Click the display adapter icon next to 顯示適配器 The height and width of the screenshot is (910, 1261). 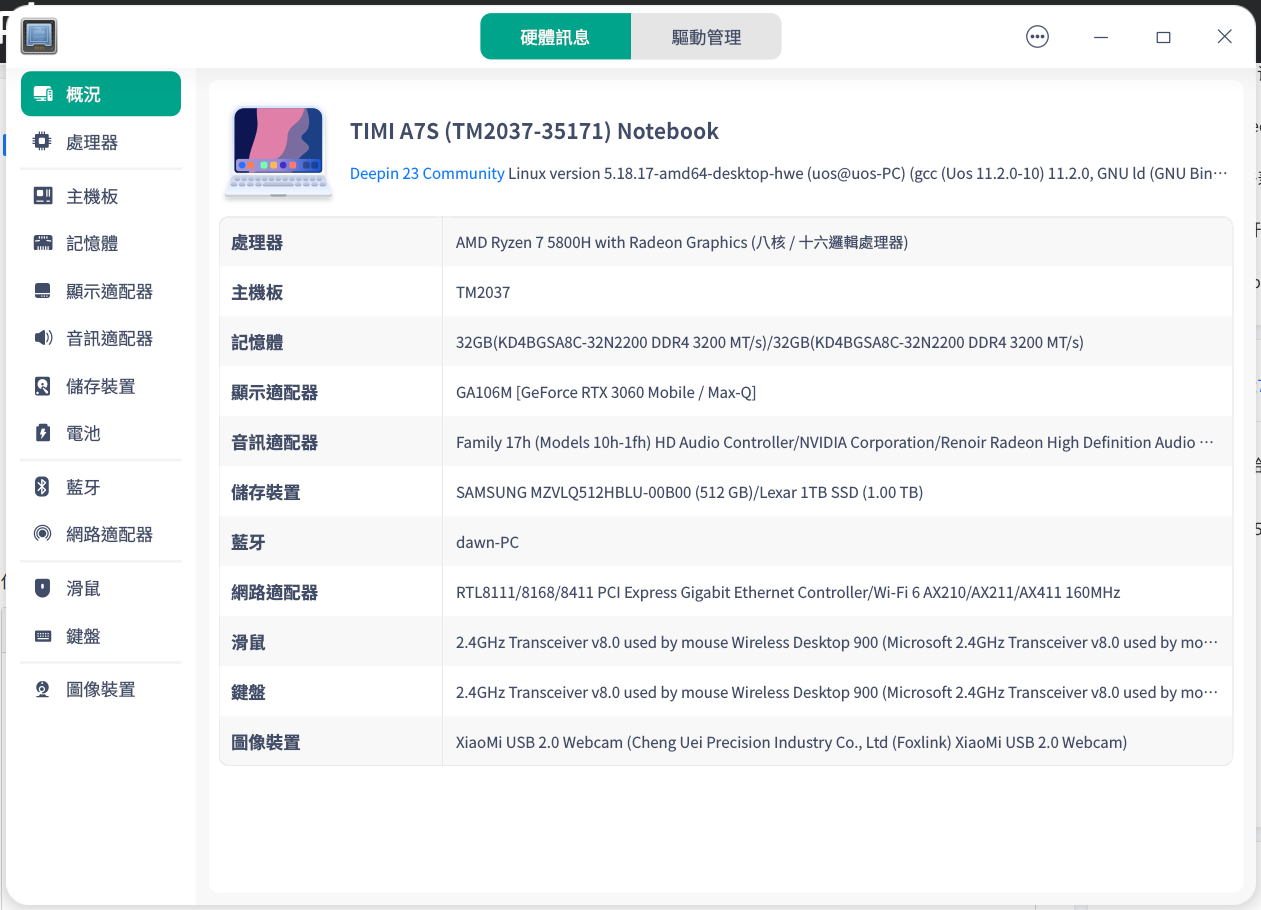tap(42, 291)
